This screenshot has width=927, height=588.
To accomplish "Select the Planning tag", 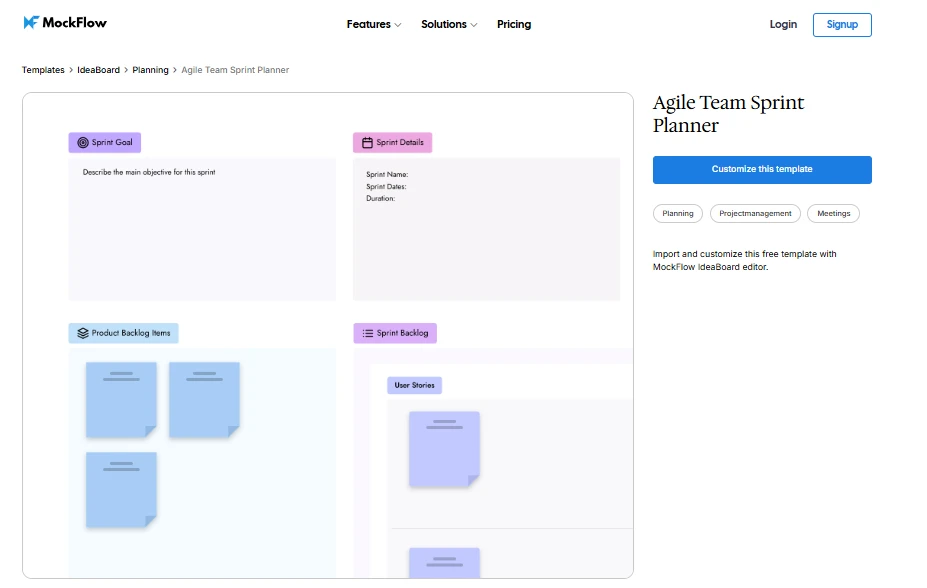I will (x=678, y=213).
